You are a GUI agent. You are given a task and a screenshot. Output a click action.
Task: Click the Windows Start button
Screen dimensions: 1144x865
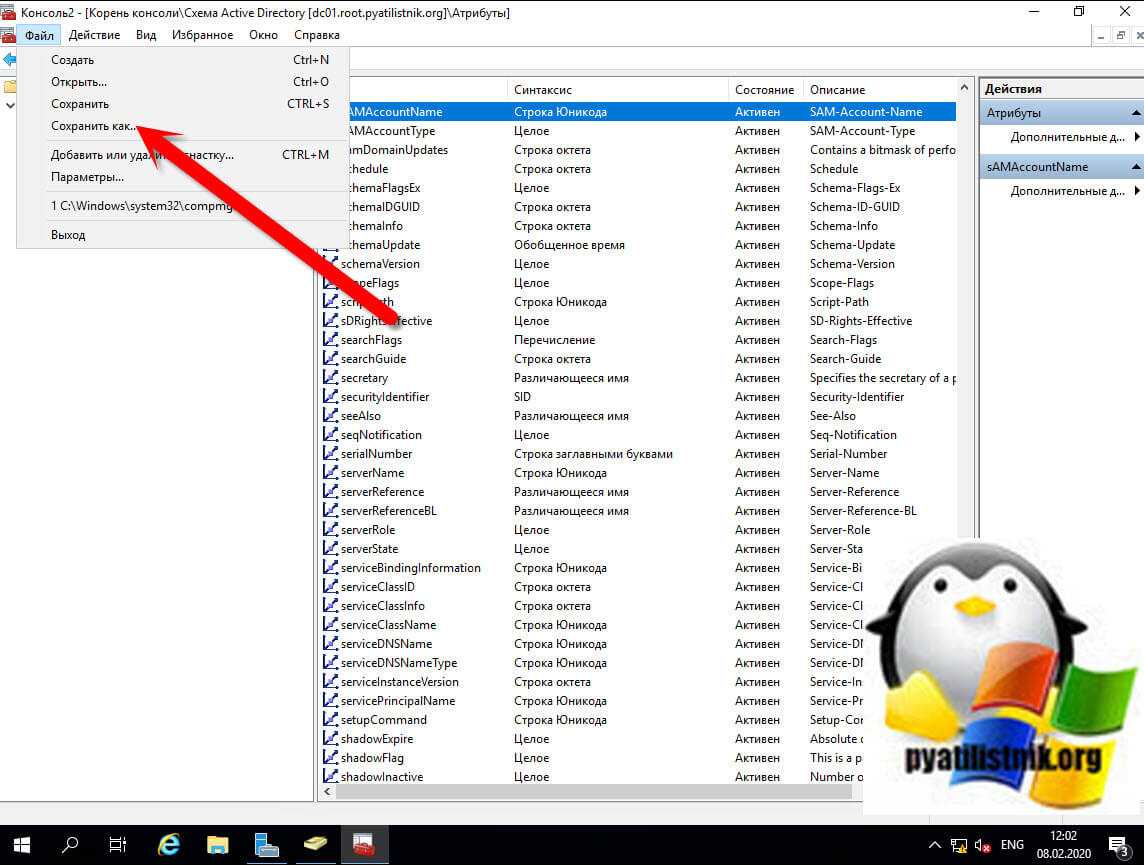click(21, 845)
